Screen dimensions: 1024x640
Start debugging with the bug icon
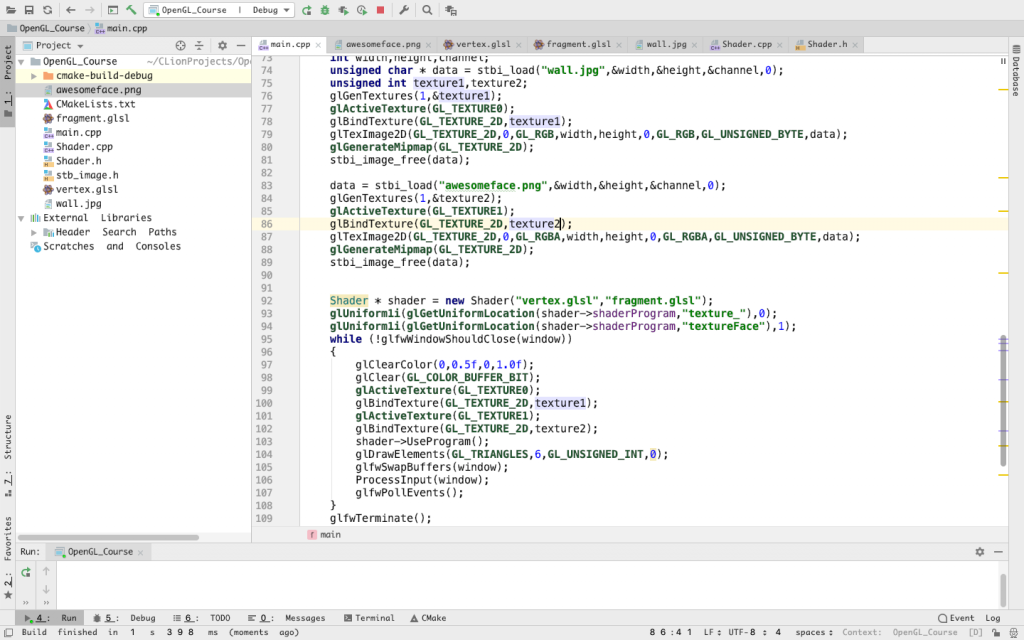point(325,10)
